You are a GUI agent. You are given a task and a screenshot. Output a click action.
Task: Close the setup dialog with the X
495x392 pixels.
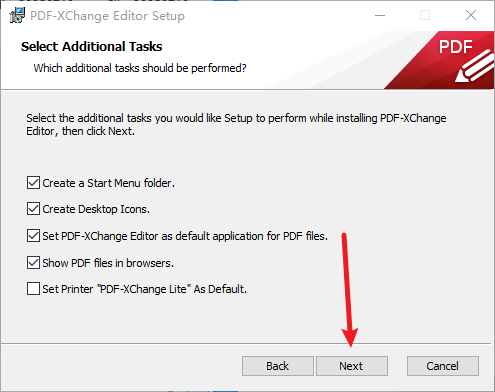point(471,15)
